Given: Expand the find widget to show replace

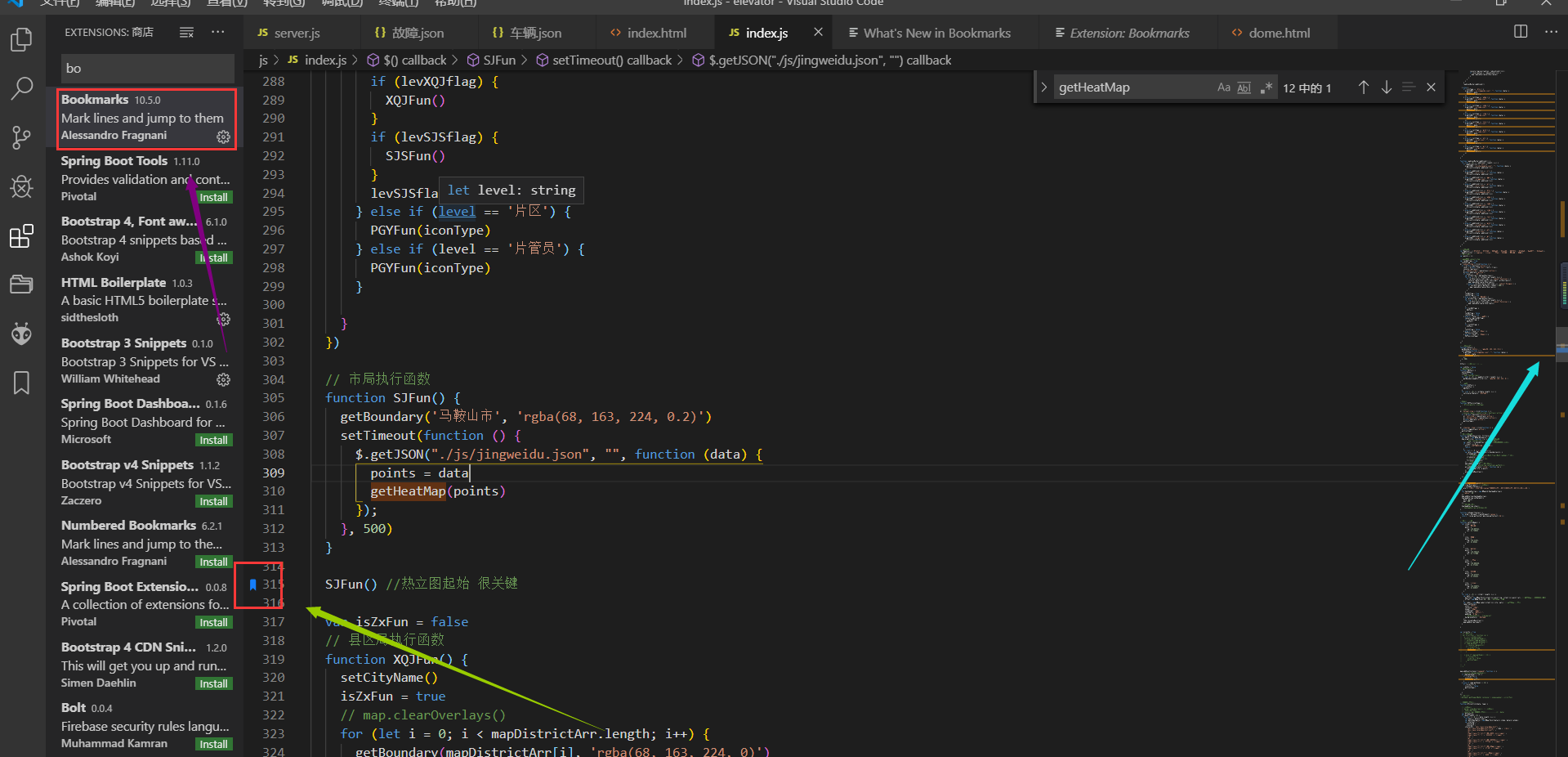Looking at the screenshot, I should [1043, 87].
